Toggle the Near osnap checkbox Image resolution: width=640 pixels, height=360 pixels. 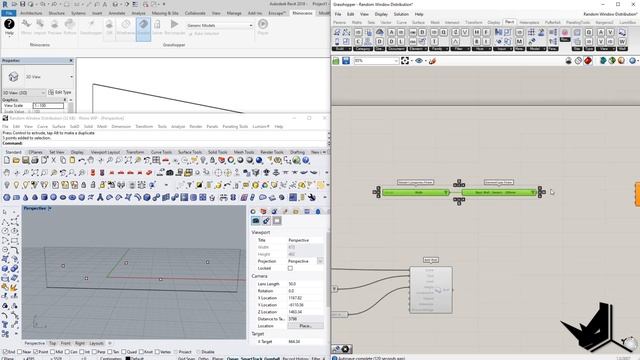pos(21,352)
